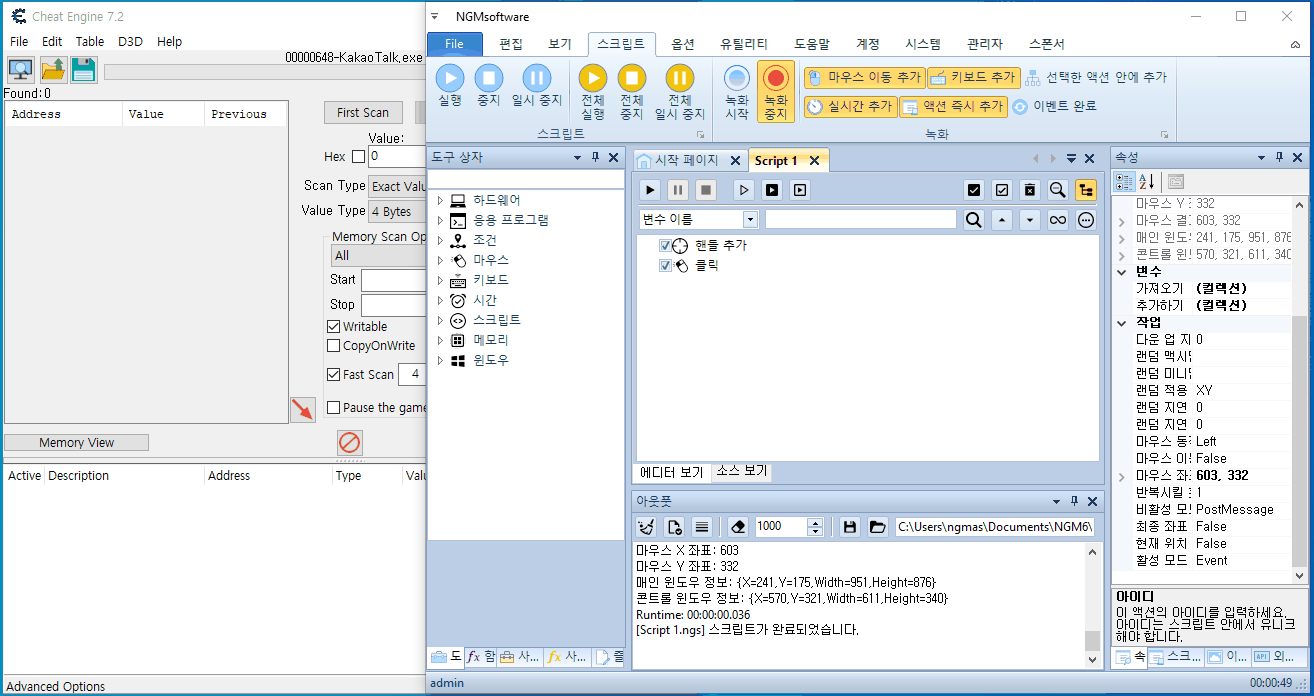Open 스크립트 ribbon tab
The height and width of the screenshot is (696, 1314).
click(x=621, y=44)
